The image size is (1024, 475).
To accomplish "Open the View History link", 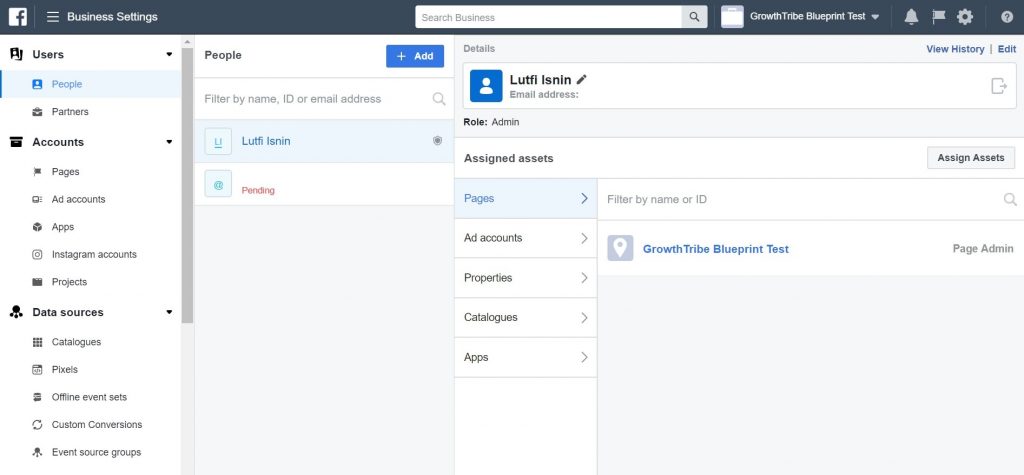I will [955, 49].
